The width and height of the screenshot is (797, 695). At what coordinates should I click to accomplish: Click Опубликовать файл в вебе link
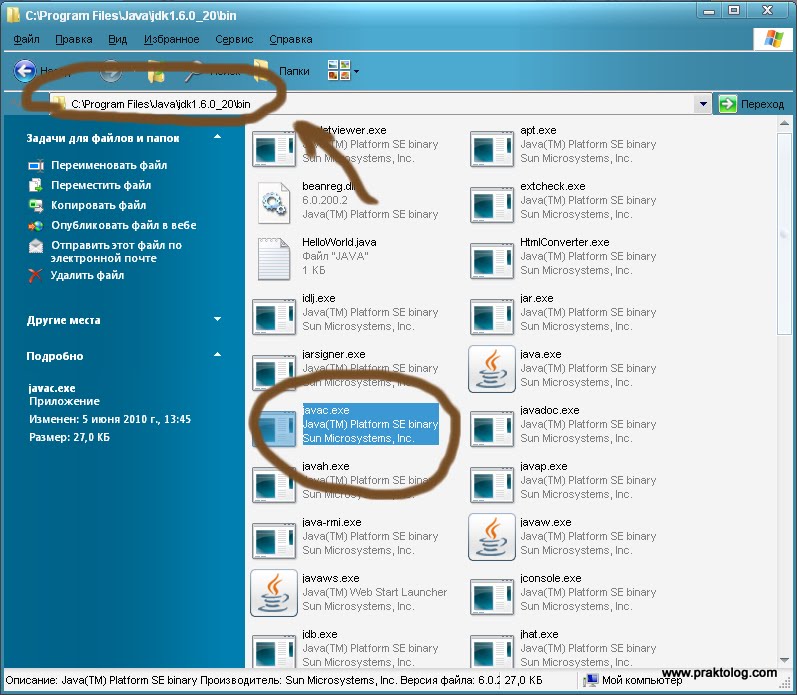tap(124, 225)
